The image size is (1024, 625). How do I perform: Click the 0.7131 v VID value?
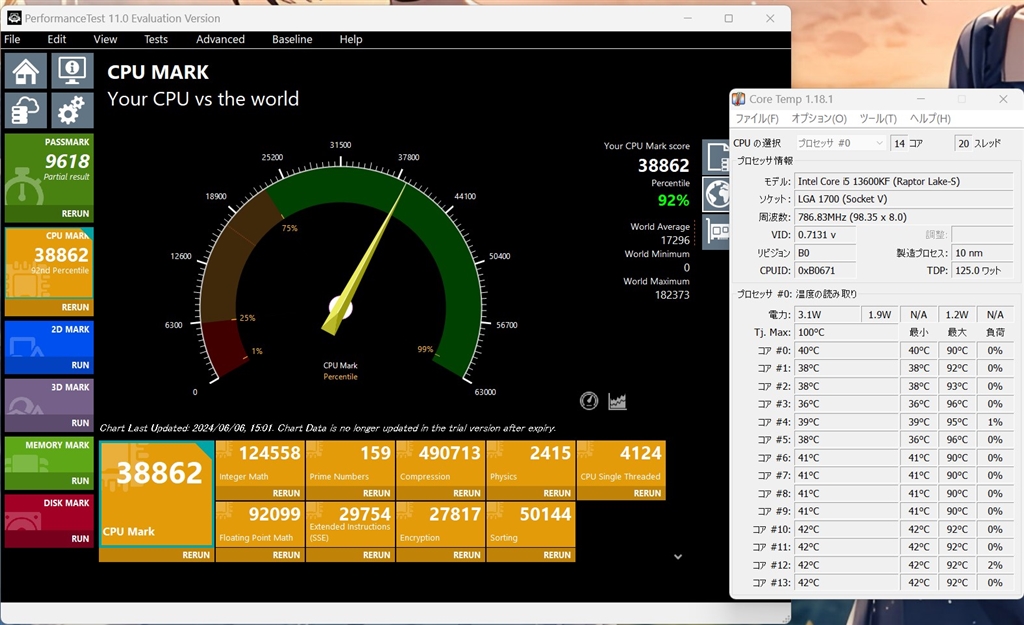(x=825, y=234)
